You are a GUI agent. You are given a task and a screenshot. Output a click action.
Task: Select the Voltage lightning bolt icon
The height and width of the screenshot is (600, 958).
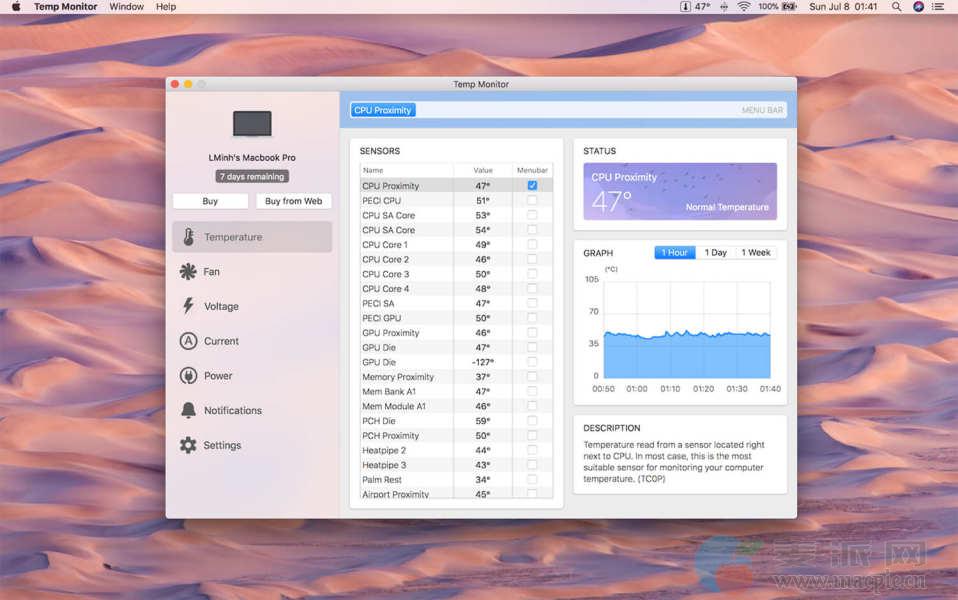tap(188, 306)
